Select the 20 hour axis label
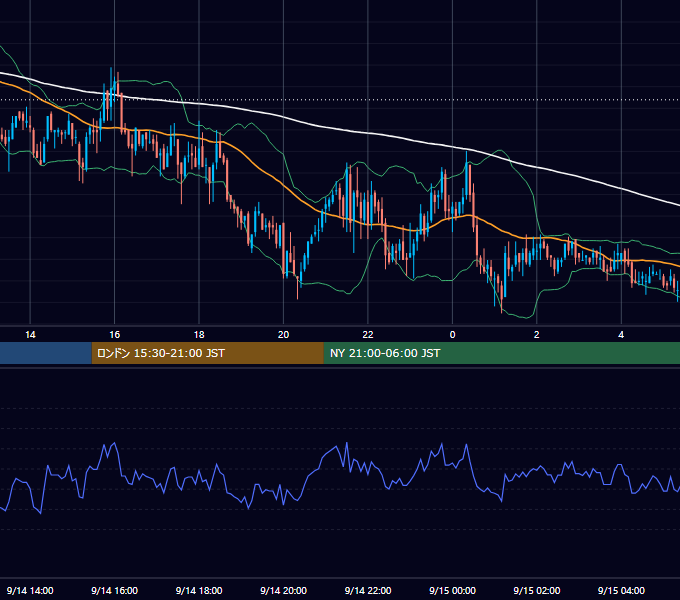 pyautogui.click(x=283, y=335)
